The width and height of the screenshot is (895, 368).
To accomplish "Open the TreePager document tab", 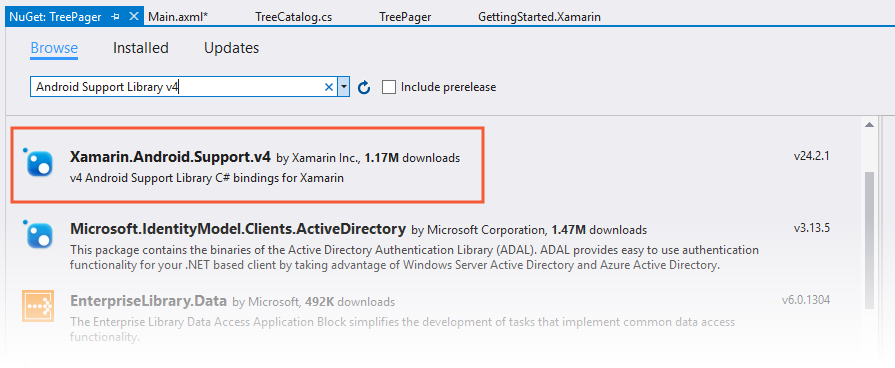I will [405, 17].
